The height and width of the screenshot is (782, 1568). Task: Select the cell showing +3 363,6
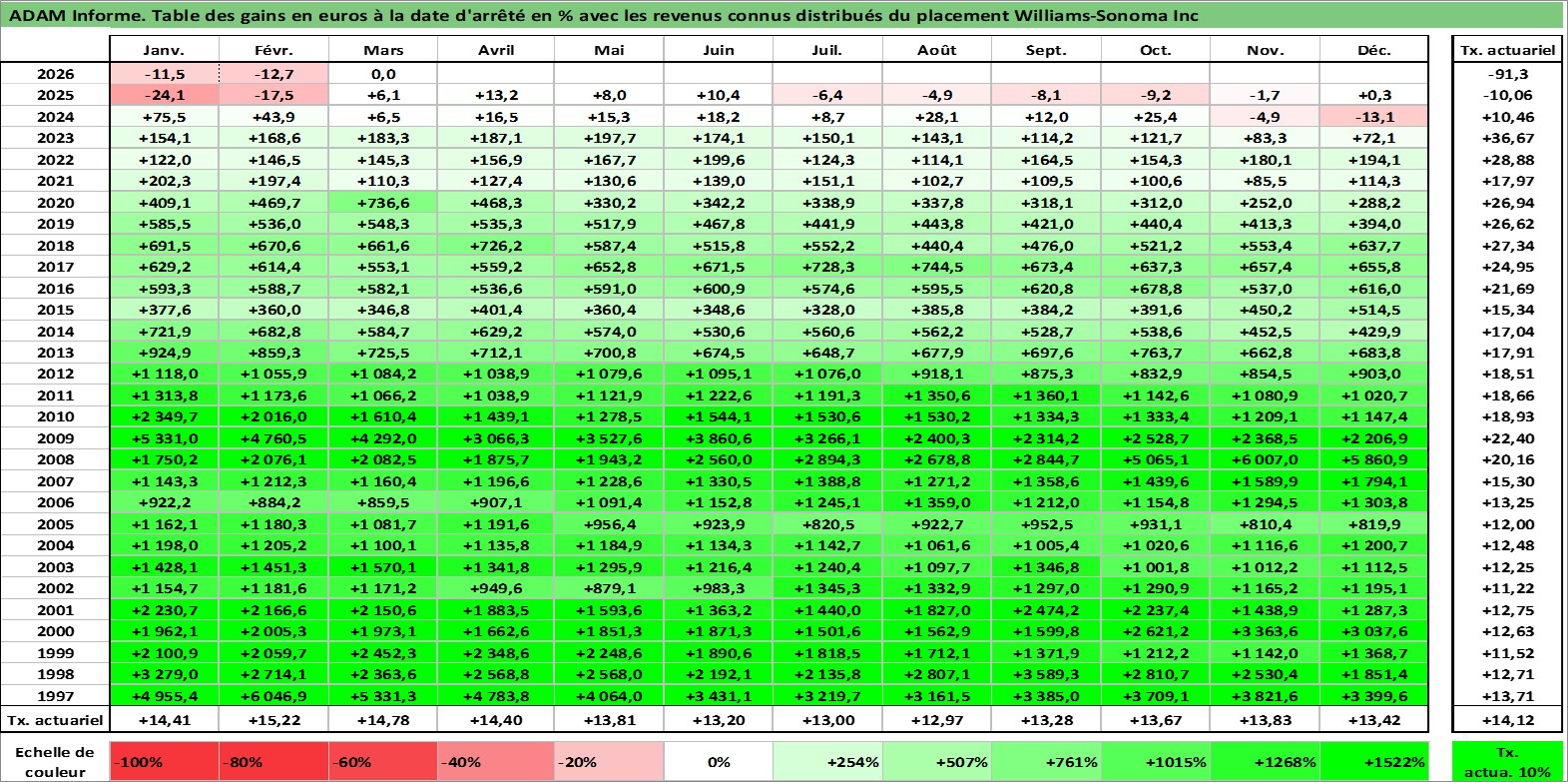(x=1265, y=631)
